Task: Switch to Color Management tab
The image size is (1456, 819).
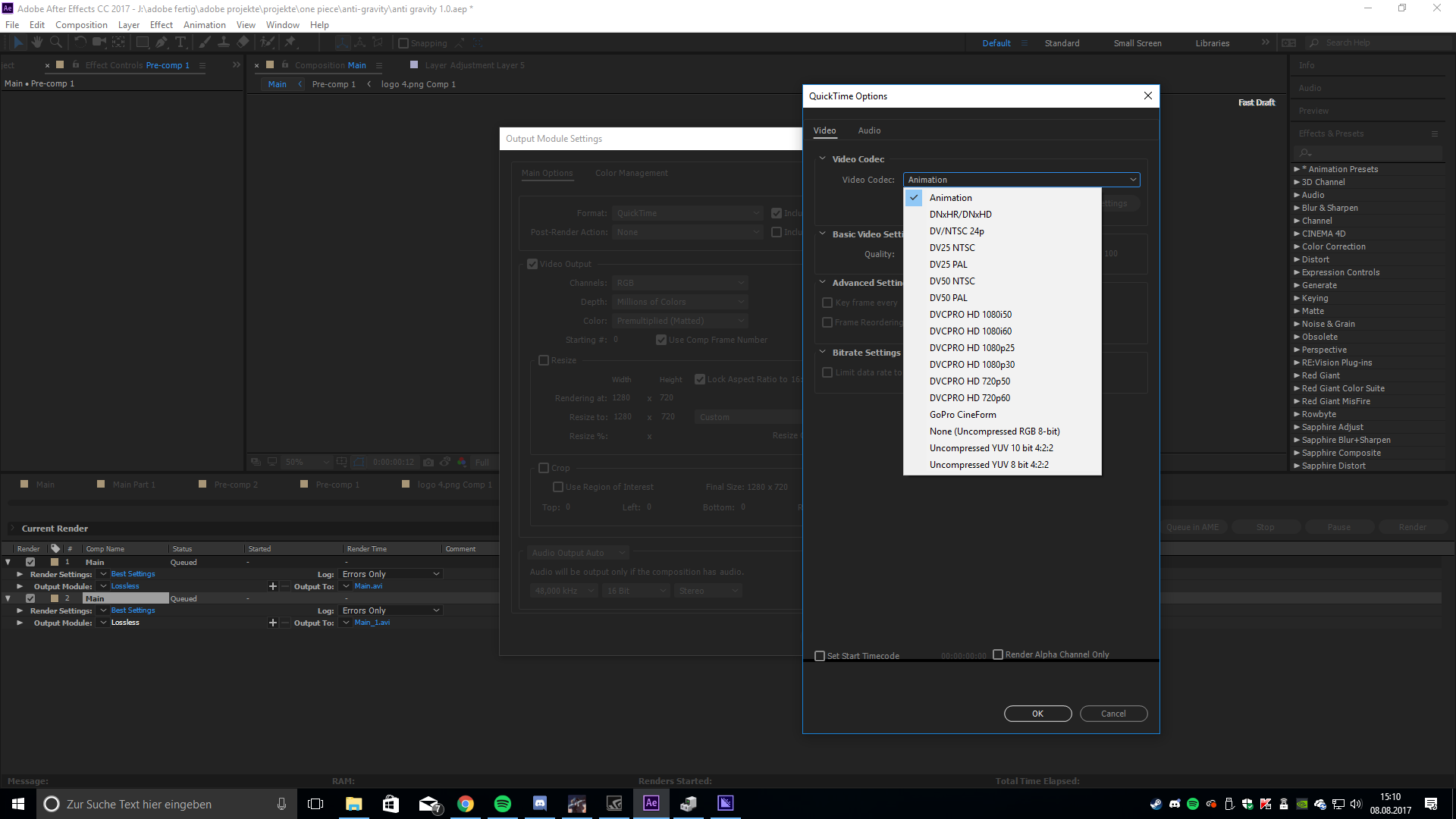Action: 631,172
